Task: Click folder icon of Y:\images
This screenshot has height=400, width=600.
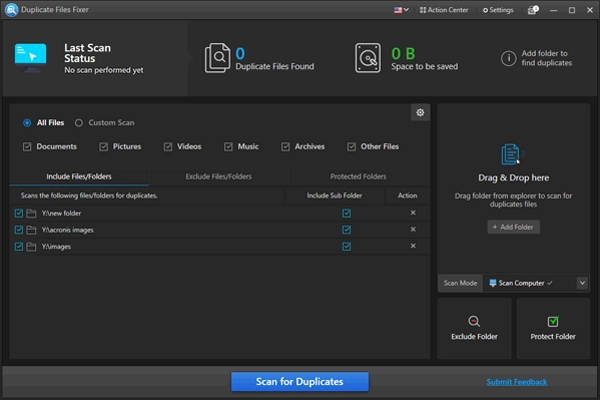Action: [31, 247]
